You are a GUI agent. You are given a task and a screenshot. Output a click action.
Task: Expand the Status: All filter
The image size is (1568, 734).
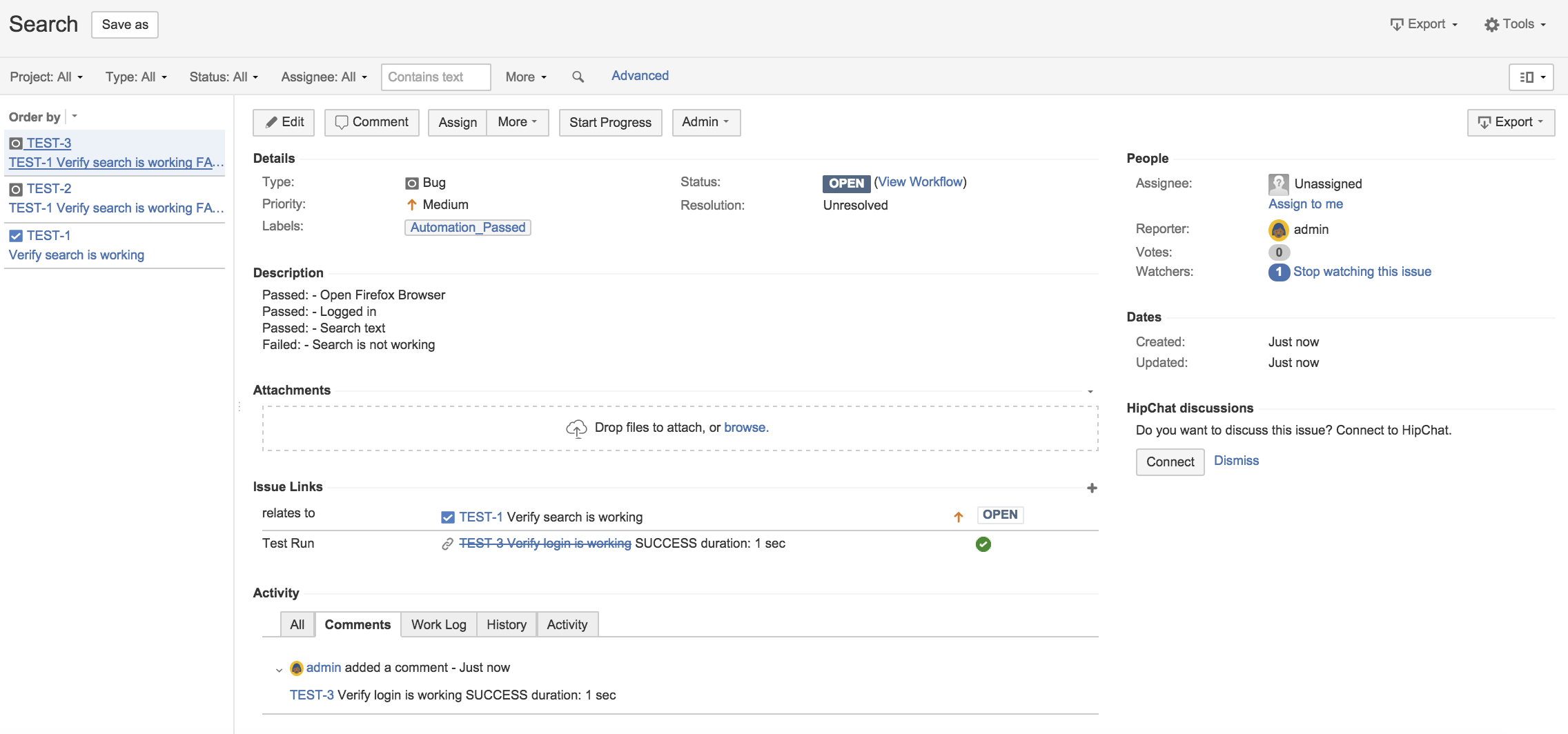(x=224, y=77)
